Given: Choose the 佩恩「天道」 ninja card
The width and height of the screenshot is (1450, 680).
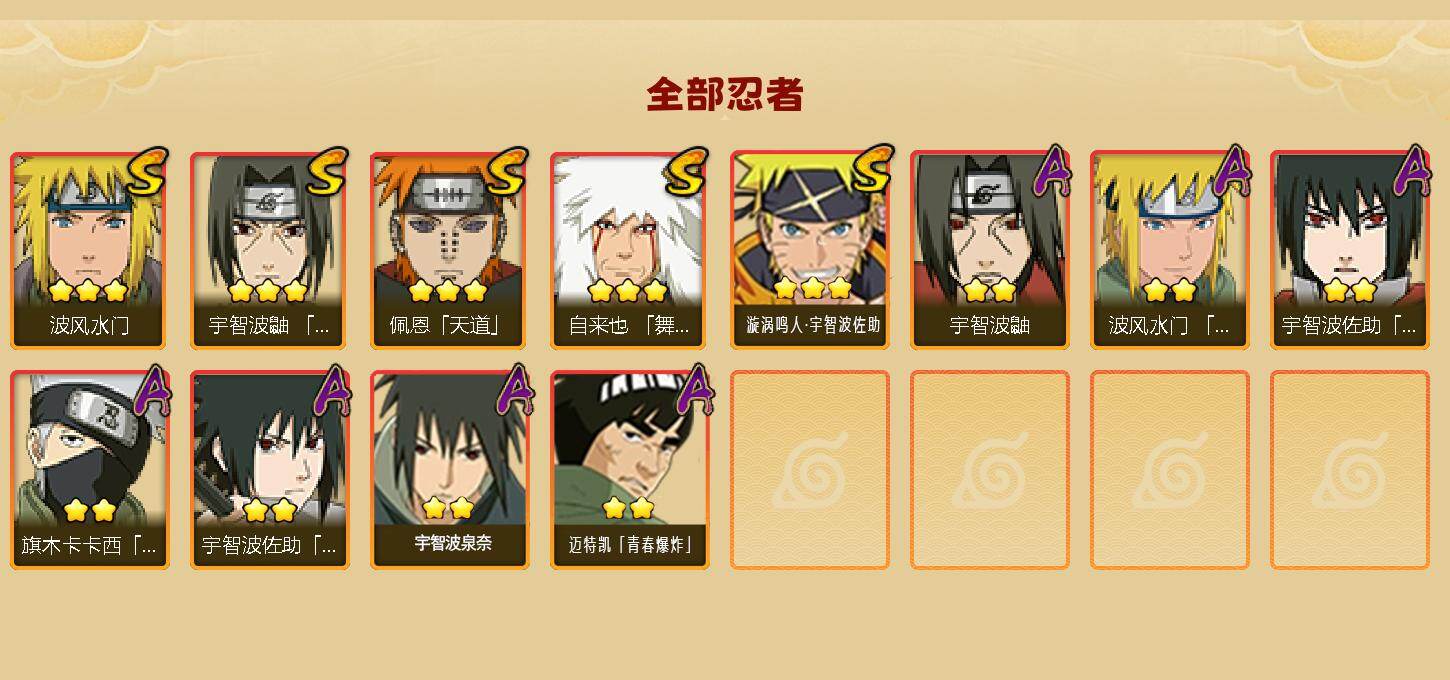Looking at the screenshot, I should pyautogui.click(x=448, y=250).
